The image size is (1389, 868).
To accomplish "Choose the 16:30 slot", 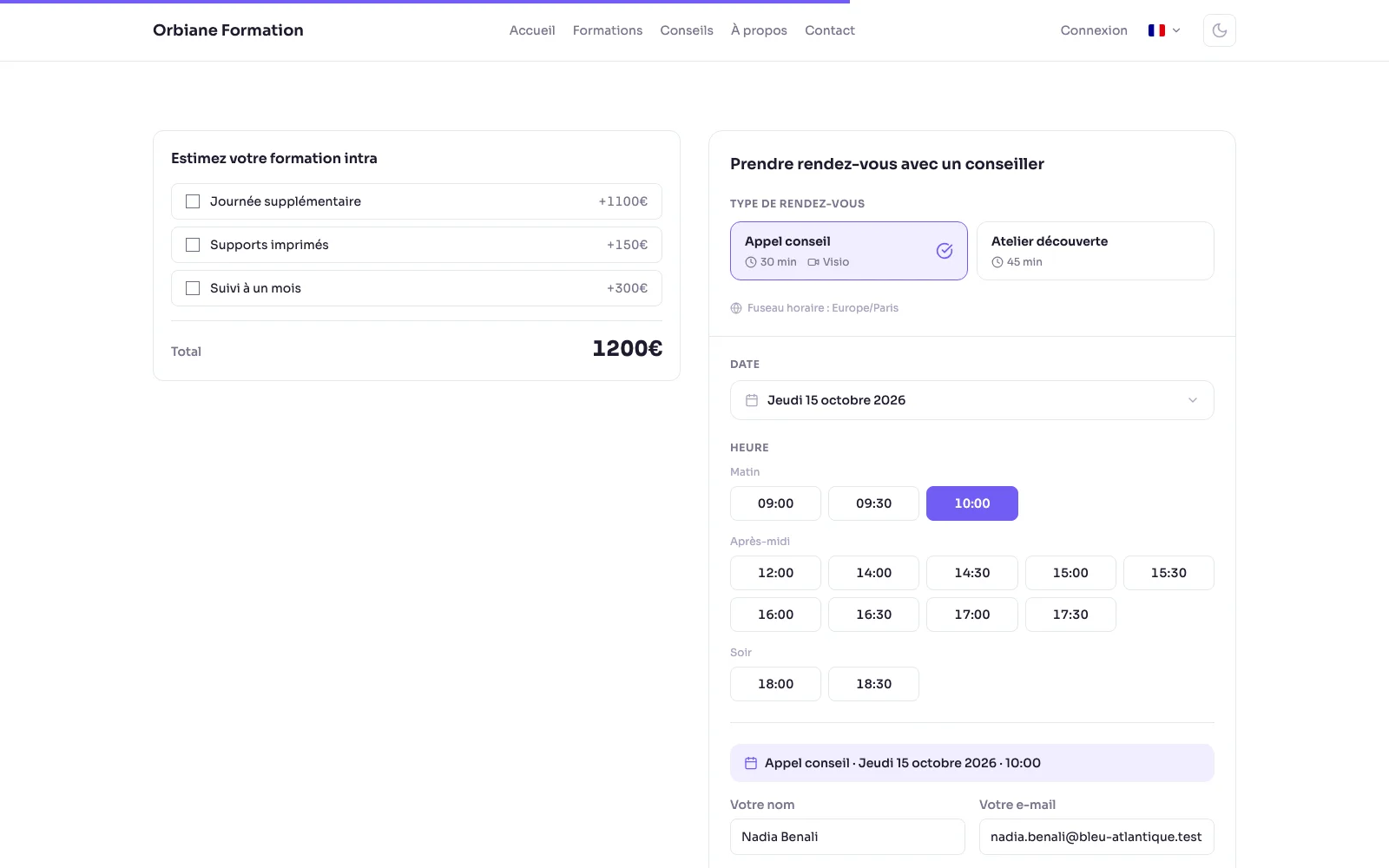I will point(873,615).
